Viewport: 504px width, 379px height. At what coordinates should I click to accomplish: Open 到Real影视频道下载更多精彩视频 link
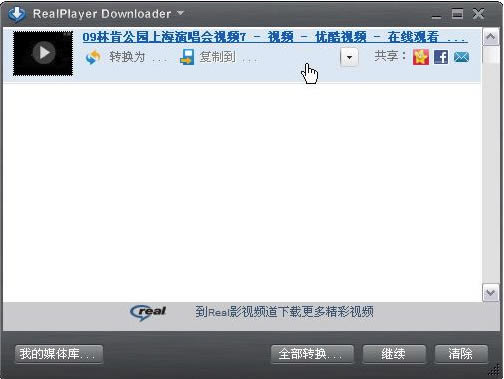point(284,312)
